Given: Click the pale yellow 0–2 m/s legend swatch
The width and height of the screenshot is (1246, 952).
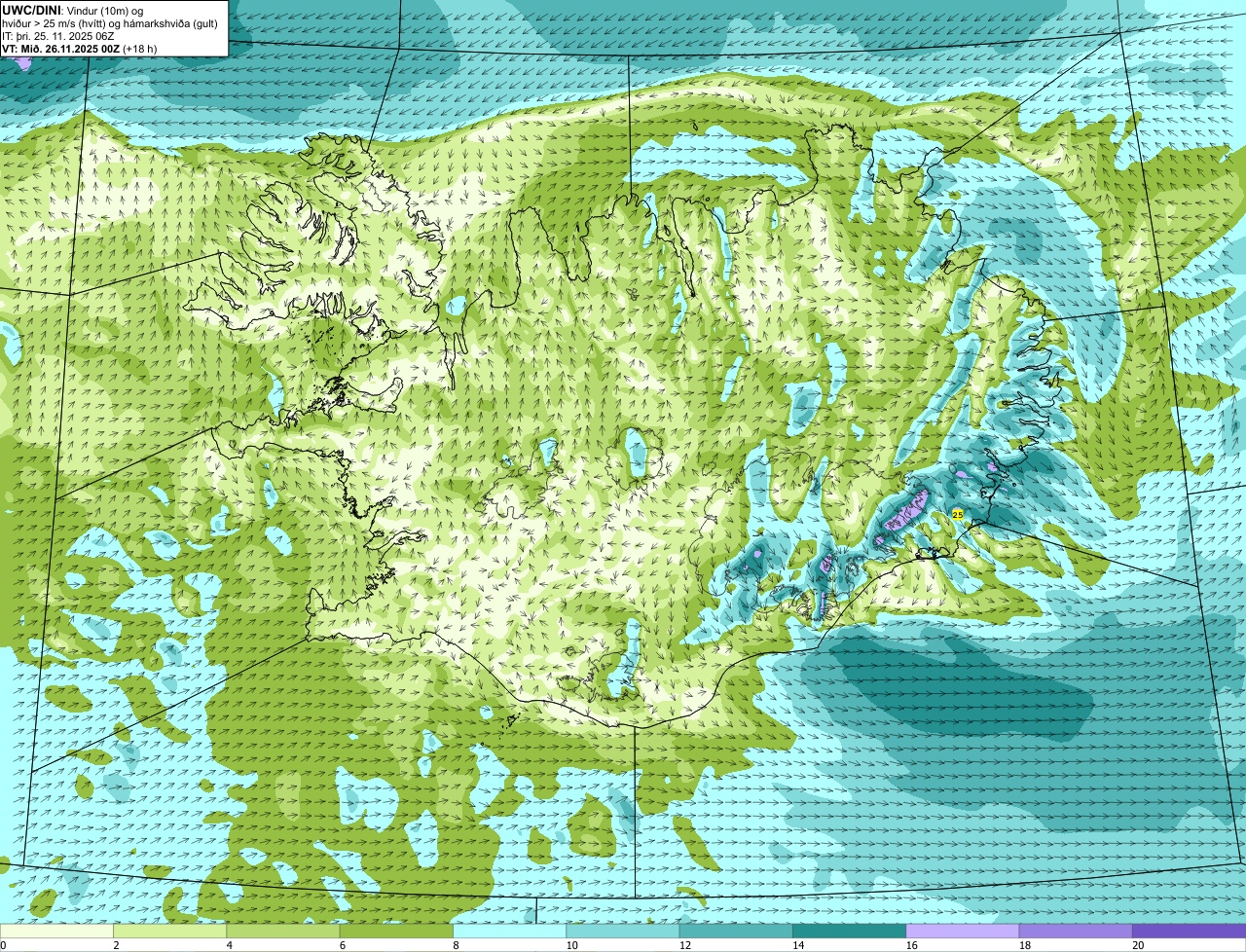Looking at the screenshot, I should (56, 931).
